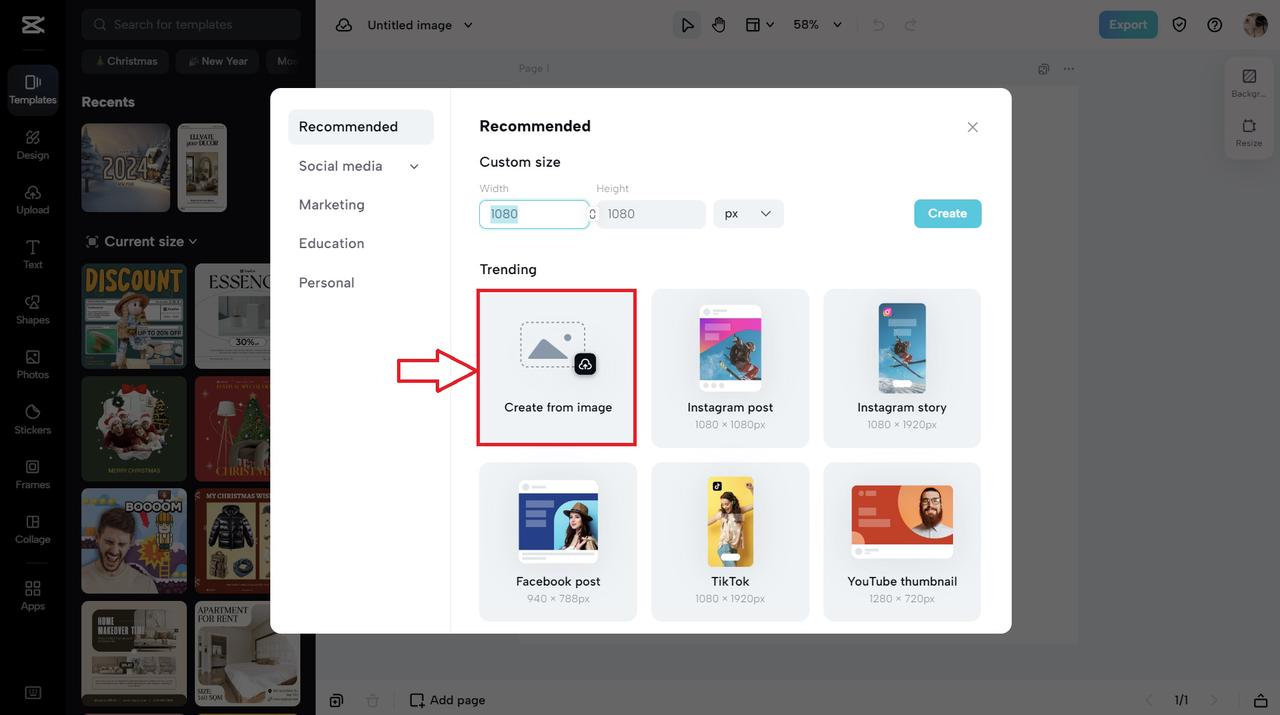Open the Background tool panel
The height and width of the screenshot is (715, 1280).
tap(1249, 83)
